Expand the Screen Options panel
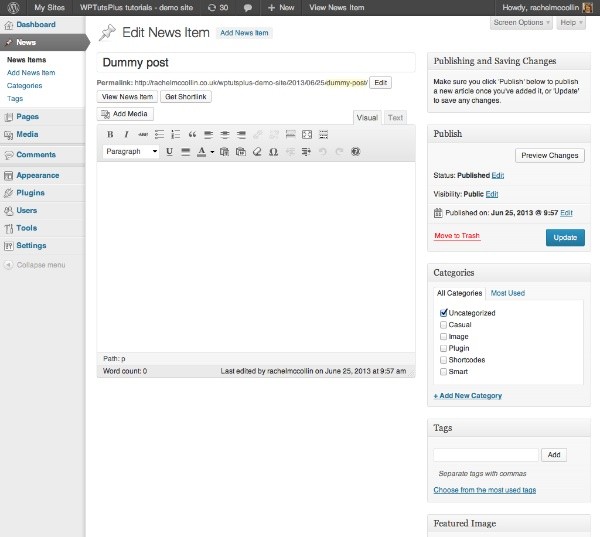 (x=521, y=23)
